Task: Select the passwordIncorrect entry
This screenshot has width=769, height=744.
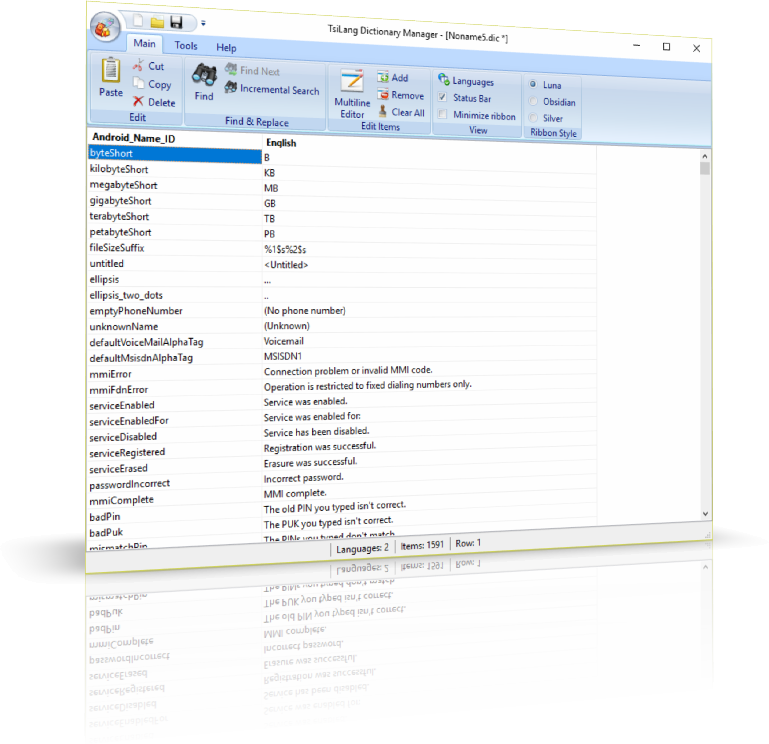Action: (175, 484)
